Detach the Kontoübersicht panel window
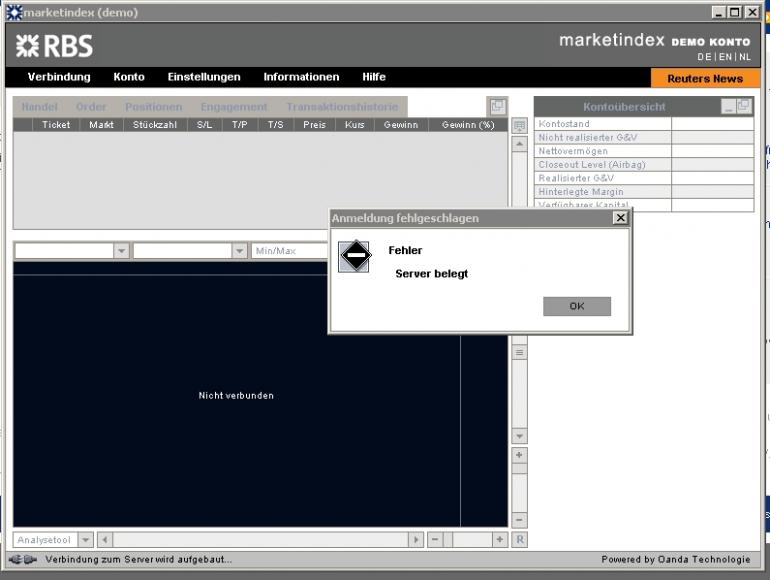This screenshot has height=580, width=770. 743,106
